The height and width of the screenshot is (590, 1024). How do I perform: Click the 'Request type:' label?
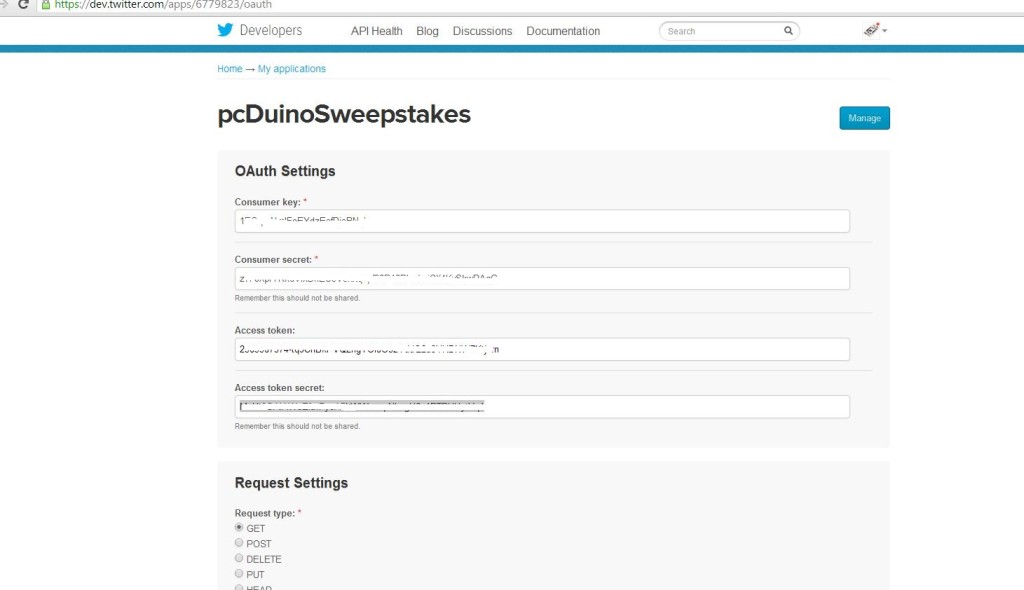[x=264, y=513]
